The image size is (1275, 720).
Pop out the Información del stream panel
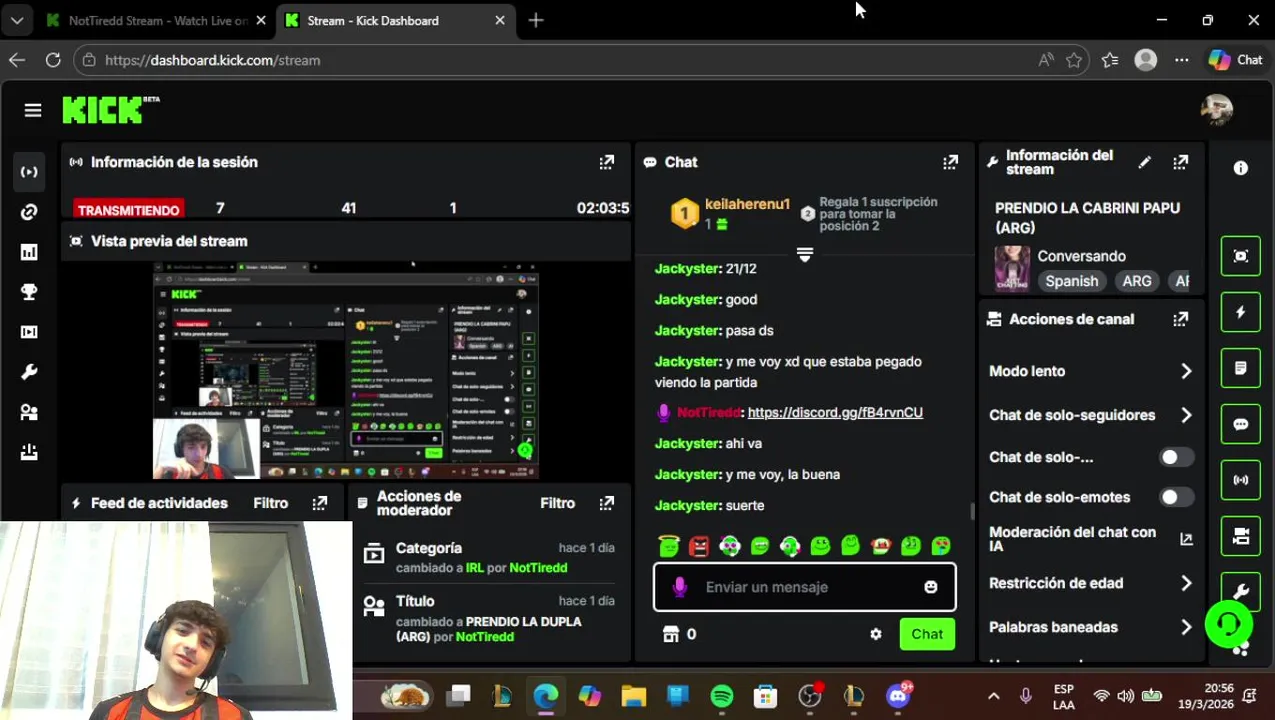(1181, 162)
